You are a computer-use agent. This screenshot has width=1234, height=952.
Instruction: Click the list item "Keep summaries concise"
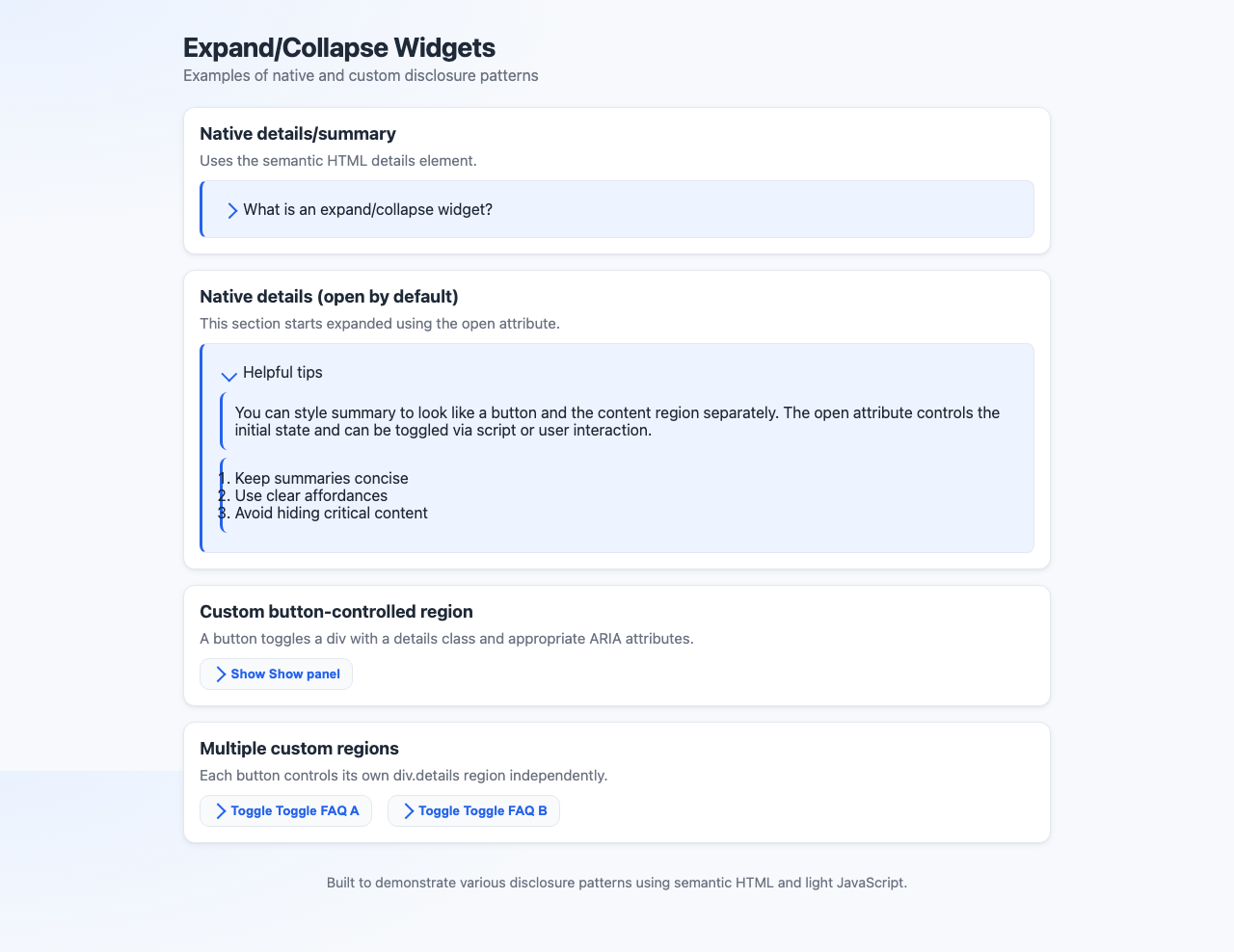click(x=321, y=478)
